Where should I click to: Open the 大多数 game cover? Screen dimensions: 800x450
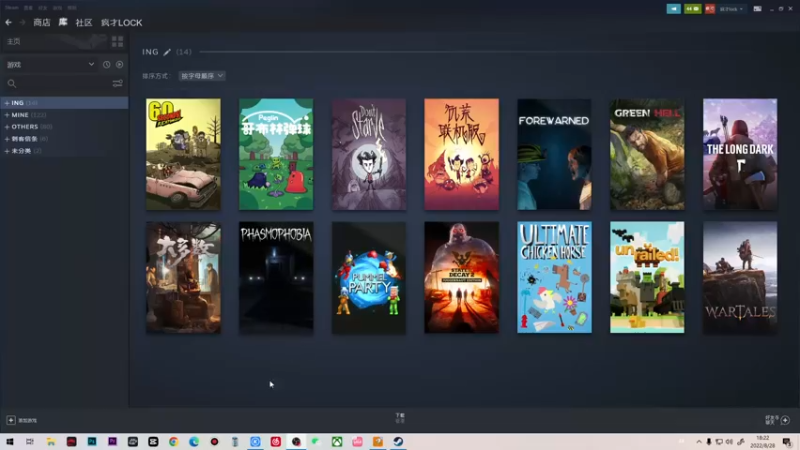pos(183,278)
